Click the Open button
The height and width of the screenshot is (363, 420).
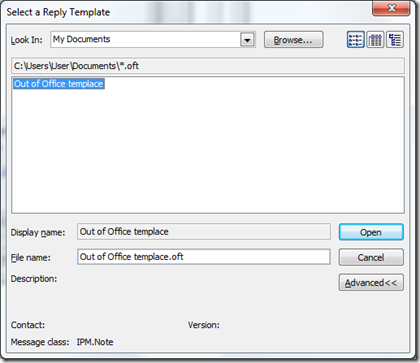pos(371,232)
